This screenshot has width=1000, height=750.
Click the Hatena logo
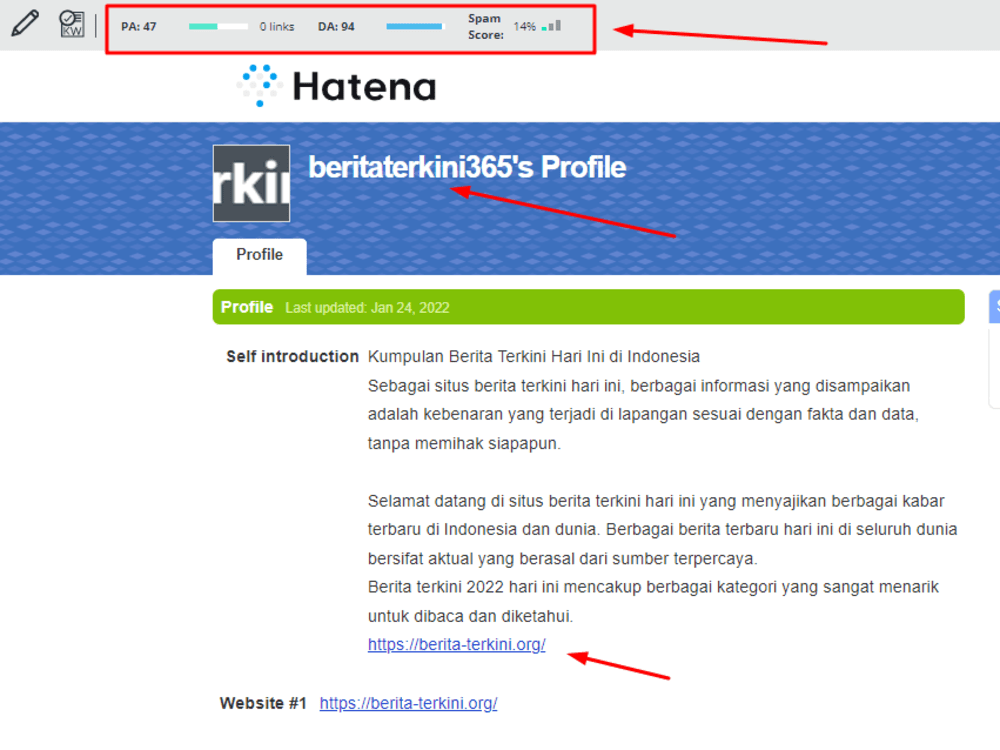pos(337,85)
